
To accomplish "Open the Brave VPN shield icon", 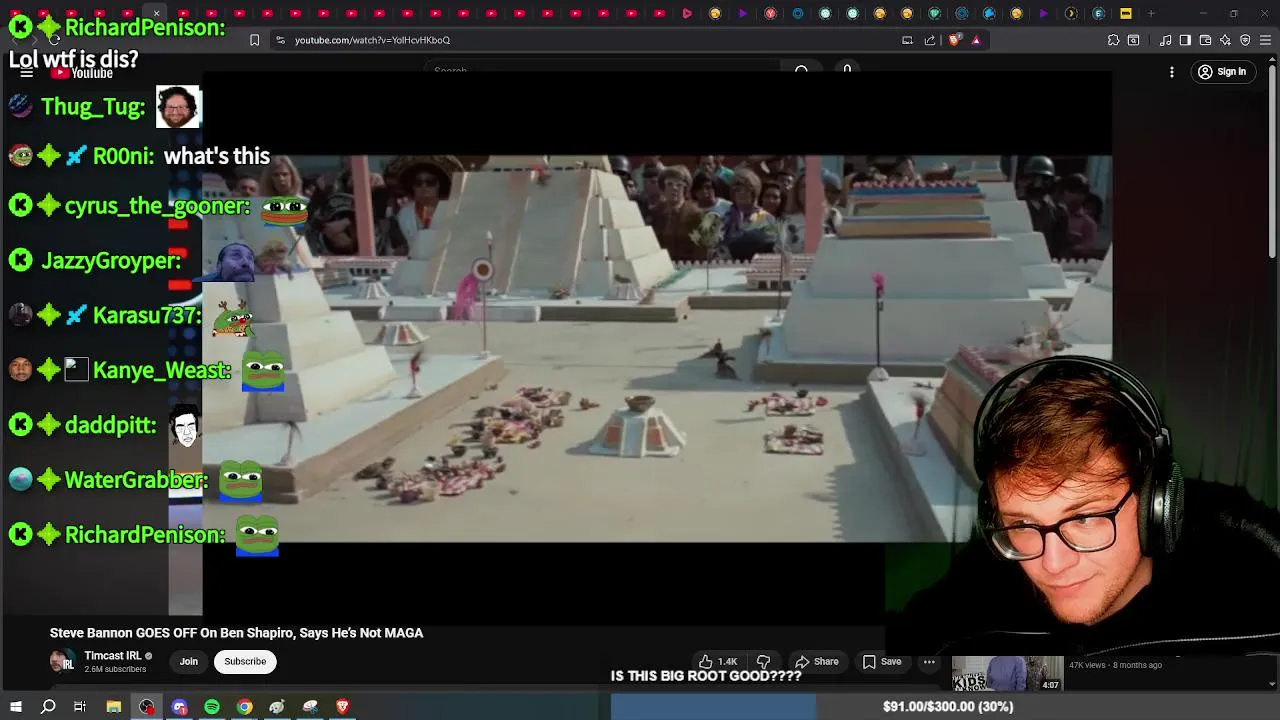I will click(1245, 40).
